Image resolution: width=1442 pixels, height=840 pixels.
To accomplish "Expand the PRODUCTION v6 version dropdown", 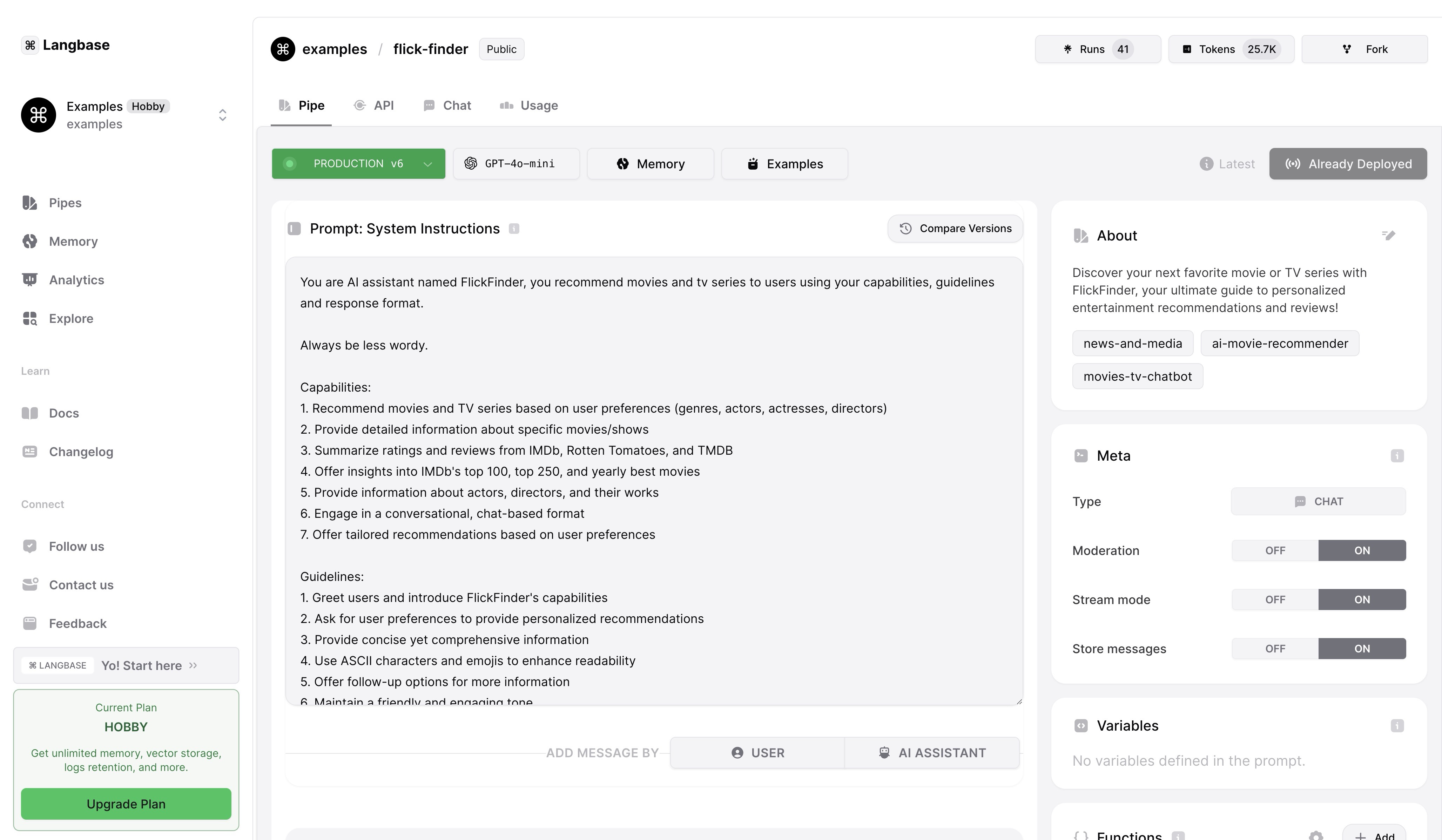I will (427, 164).
